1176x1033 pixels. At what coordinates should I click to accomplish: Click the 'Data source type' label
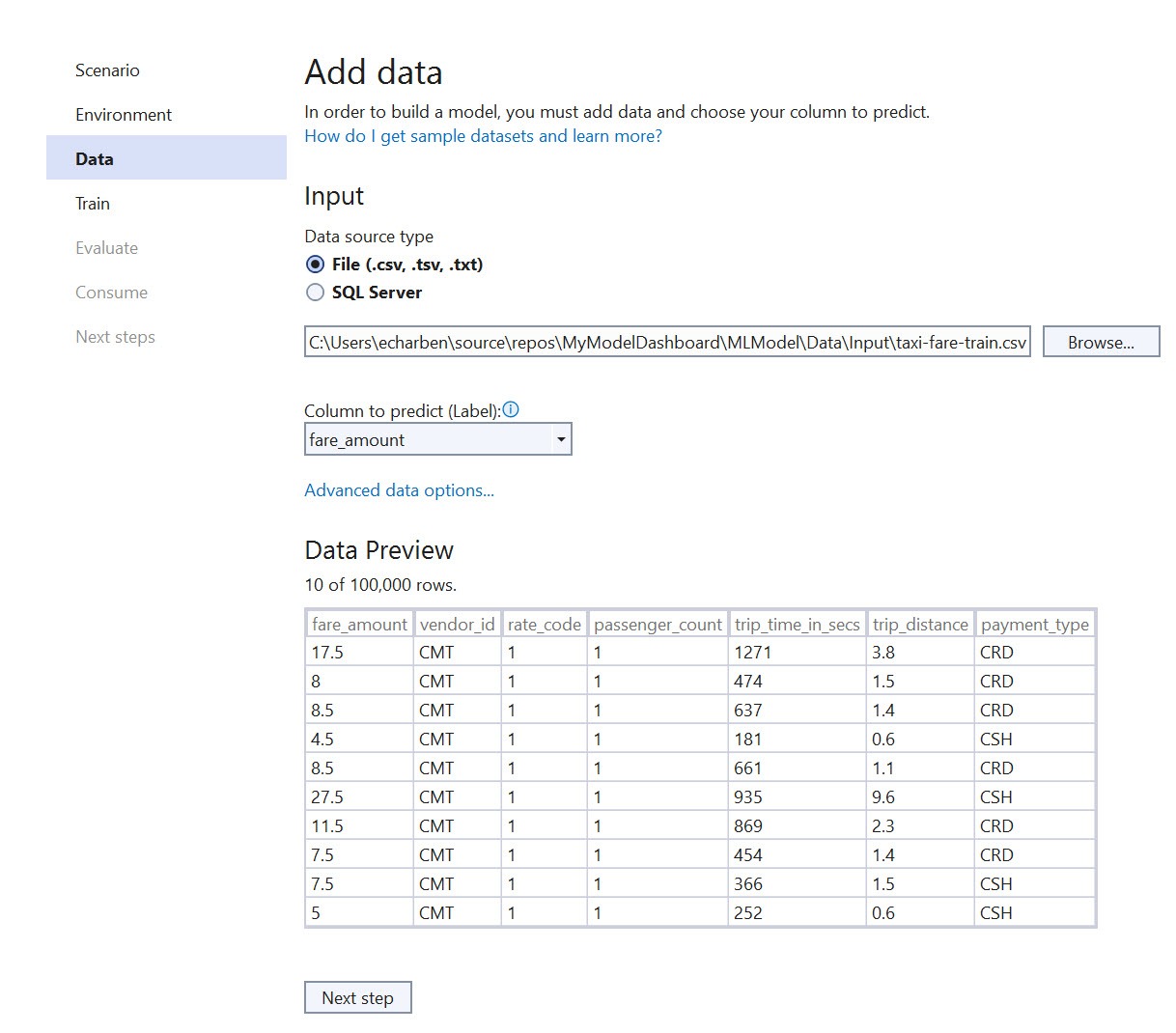(369, 237)
